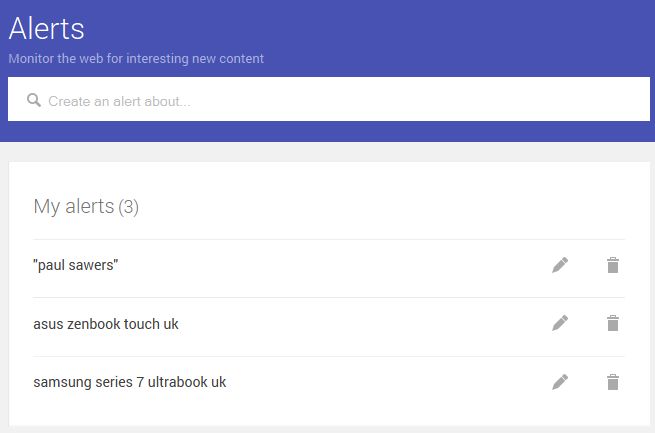This screenshot has height=433, width=655.
Task: Click the alert count '(3)'
Action: [129, 208]
